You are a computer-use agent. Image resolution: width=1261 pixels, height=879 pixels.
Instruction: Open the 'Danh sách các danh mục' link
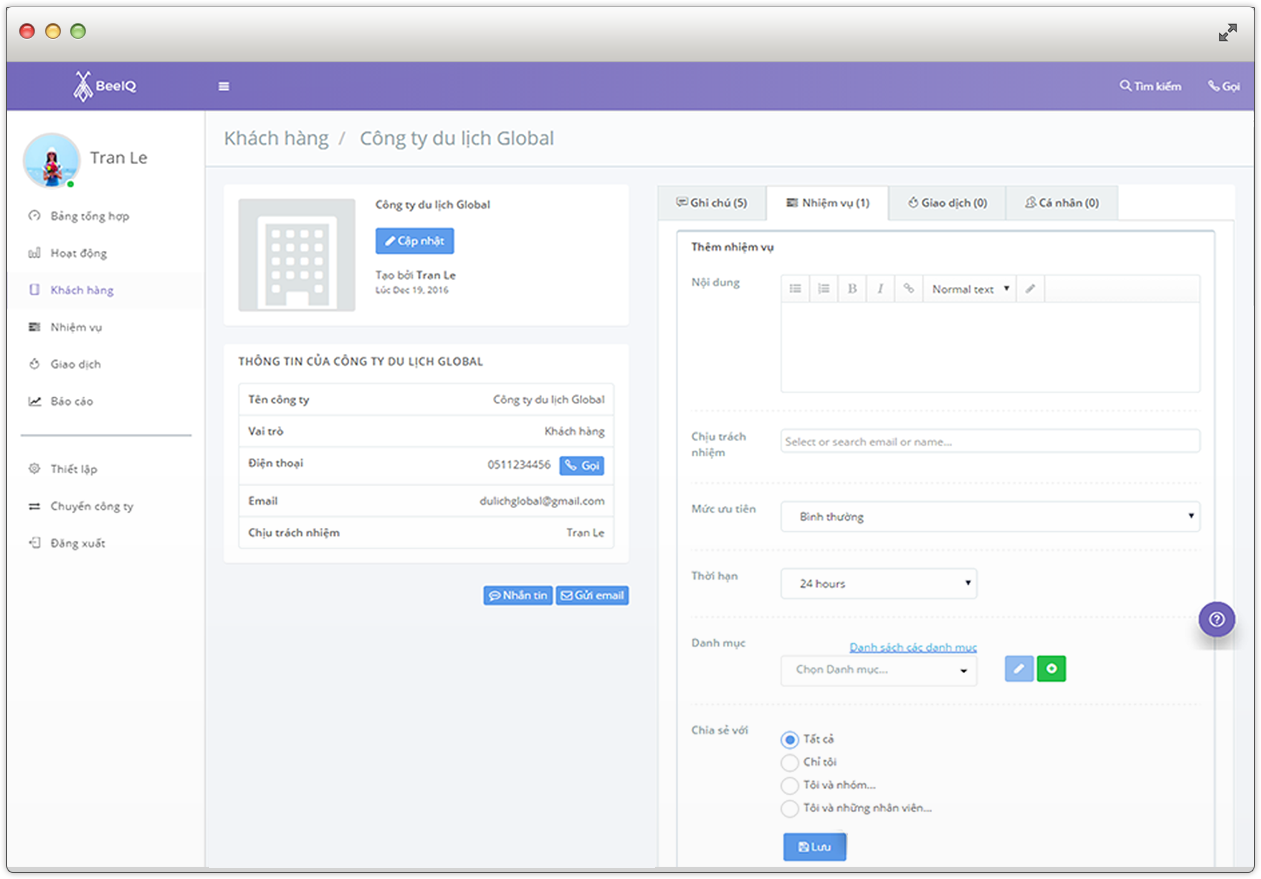913,648
